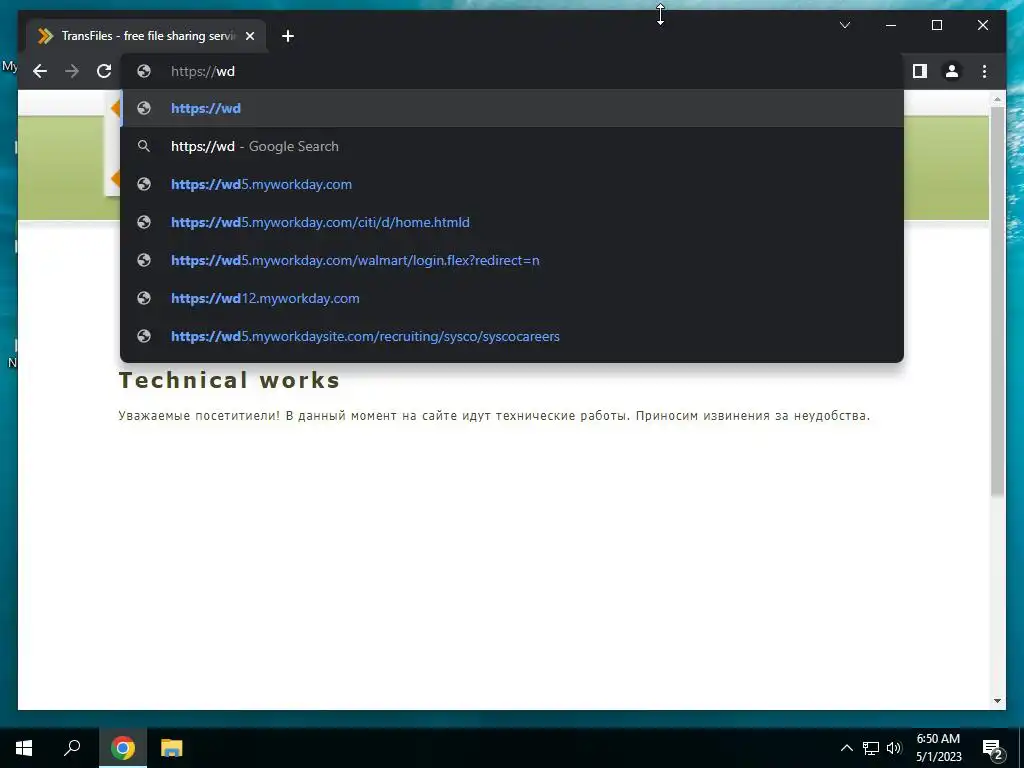Image resolution: width=1024 pixels, height=768 pixels.
Task: Select the https://wd5.myworkday.com suggestion
Action: [512, 184]
